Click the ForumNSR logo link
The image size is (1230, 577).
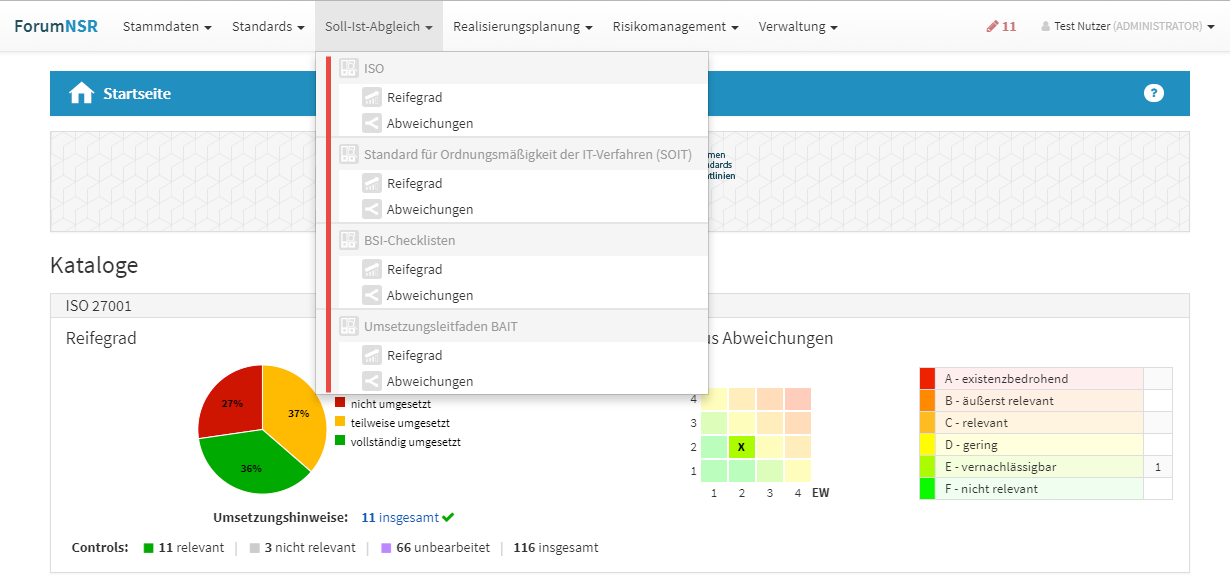click(x=56, y=26)
